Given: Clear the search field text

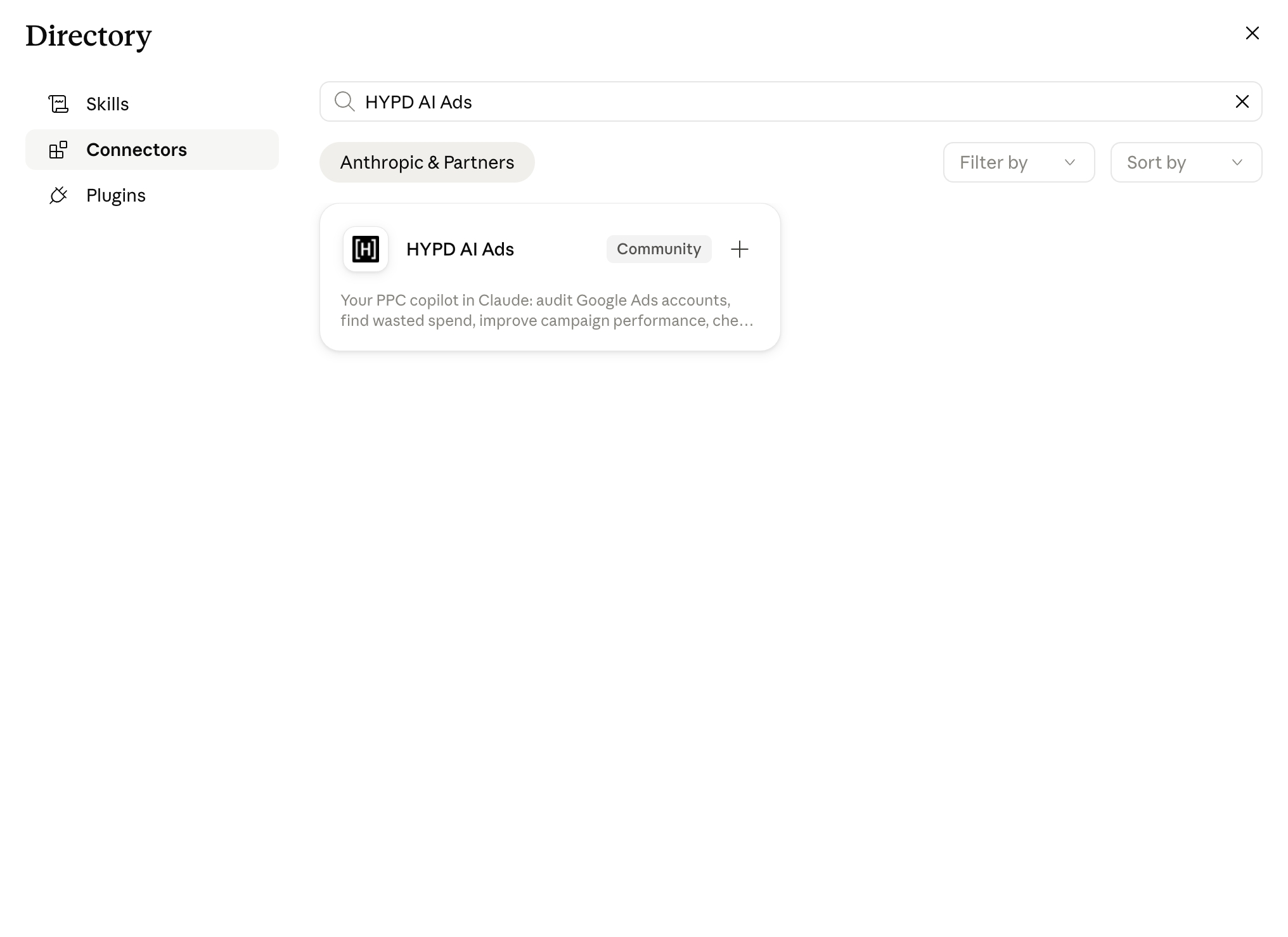Looking at the screenshot, I should [x=1242, y=101].
